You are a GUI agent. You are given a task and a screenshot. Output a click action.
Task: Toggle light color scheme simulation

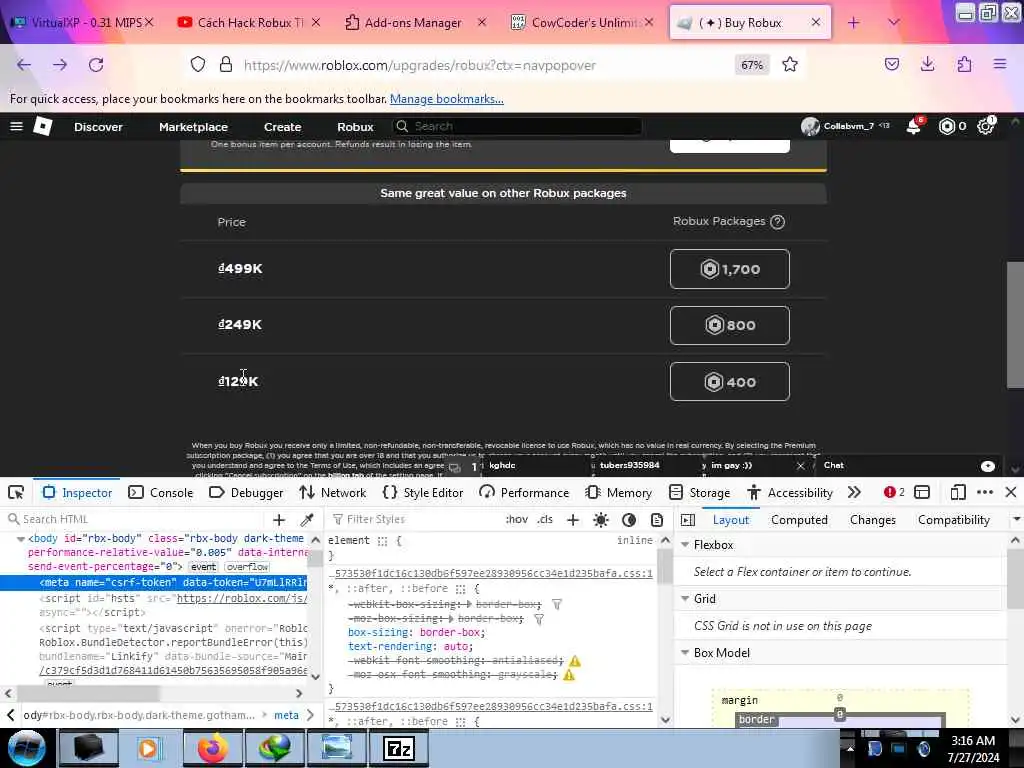pyautogui.click(x=601, y=520)
